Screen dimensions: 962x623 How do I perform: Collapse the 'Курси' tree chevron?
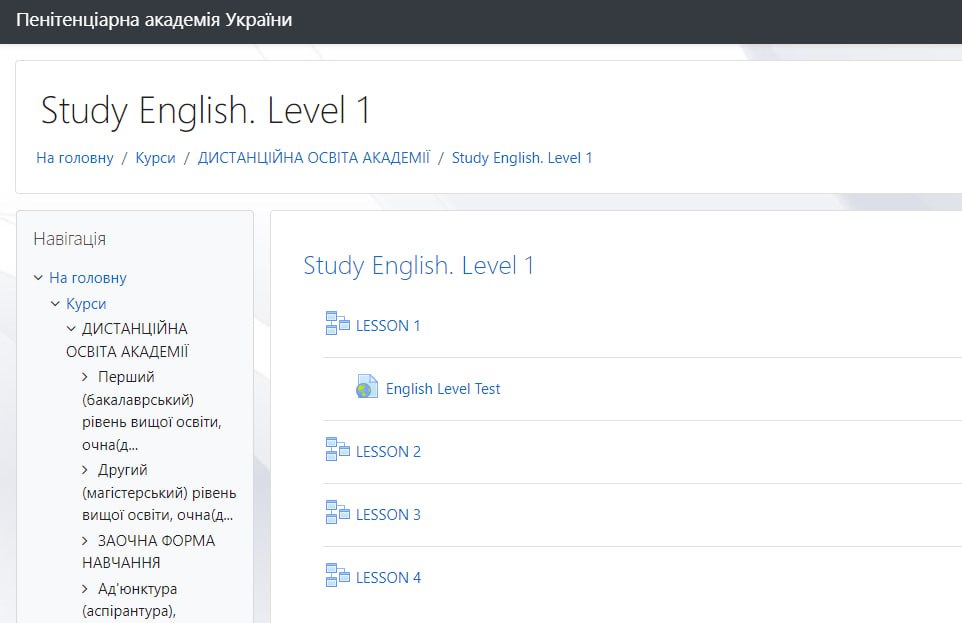click(55, 303)
